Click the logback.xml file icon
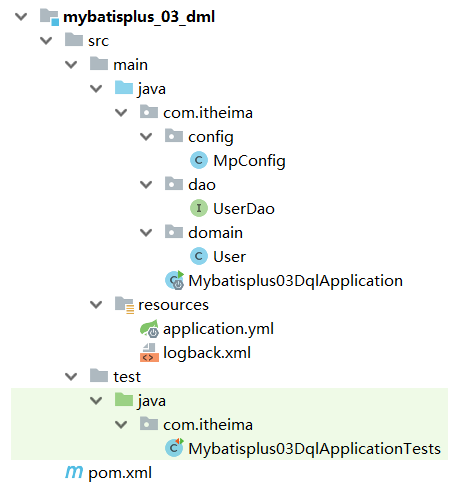451x485 pixels. tap(149, 353)
